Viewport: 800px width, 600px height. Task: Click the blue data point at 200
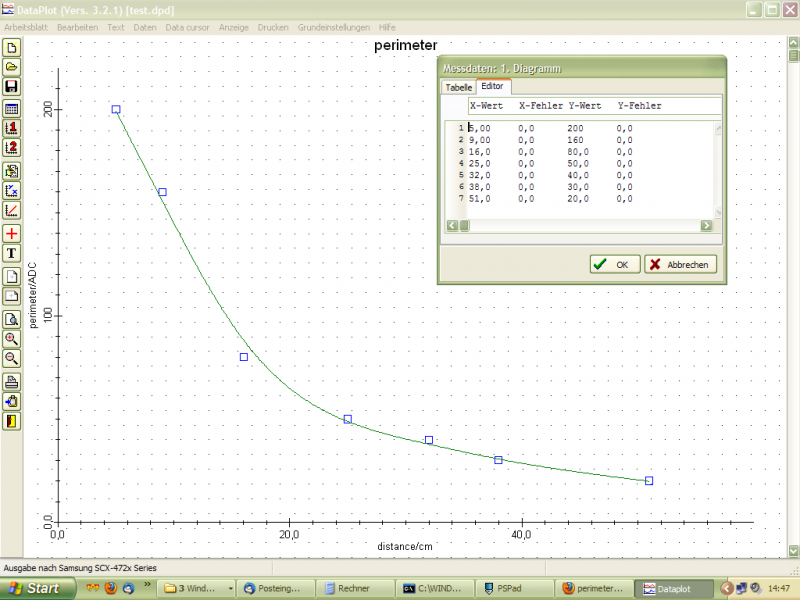pyautogui.click(x=116, y=109)
